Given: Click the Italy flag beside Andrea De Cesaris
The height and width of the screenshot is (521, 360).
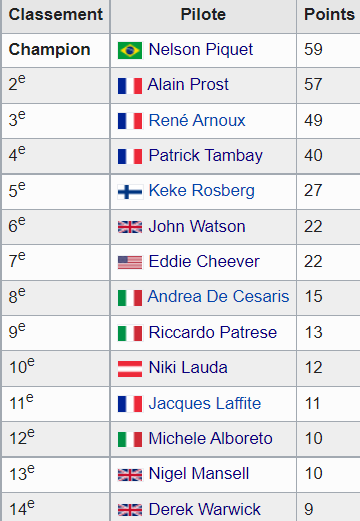Looking at the screenshot, I should [x=130, y=298].
